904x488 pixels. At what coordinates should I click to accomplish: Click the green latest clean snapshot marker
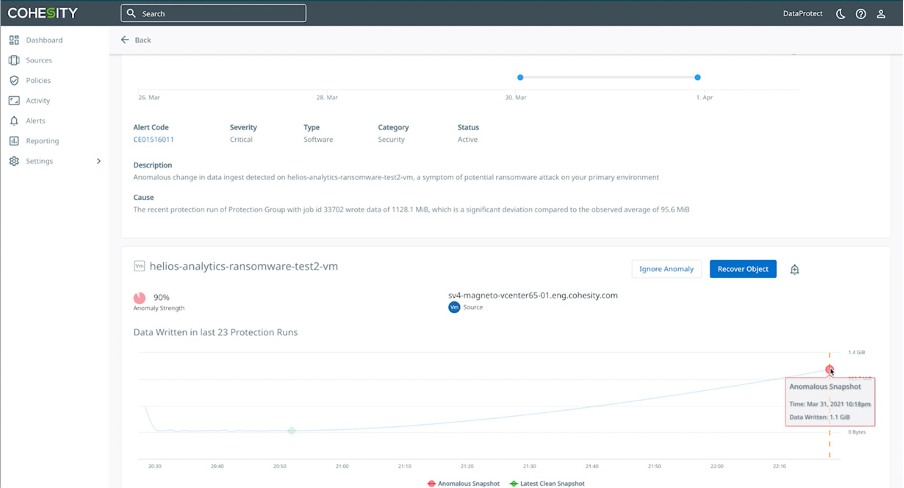292,430
